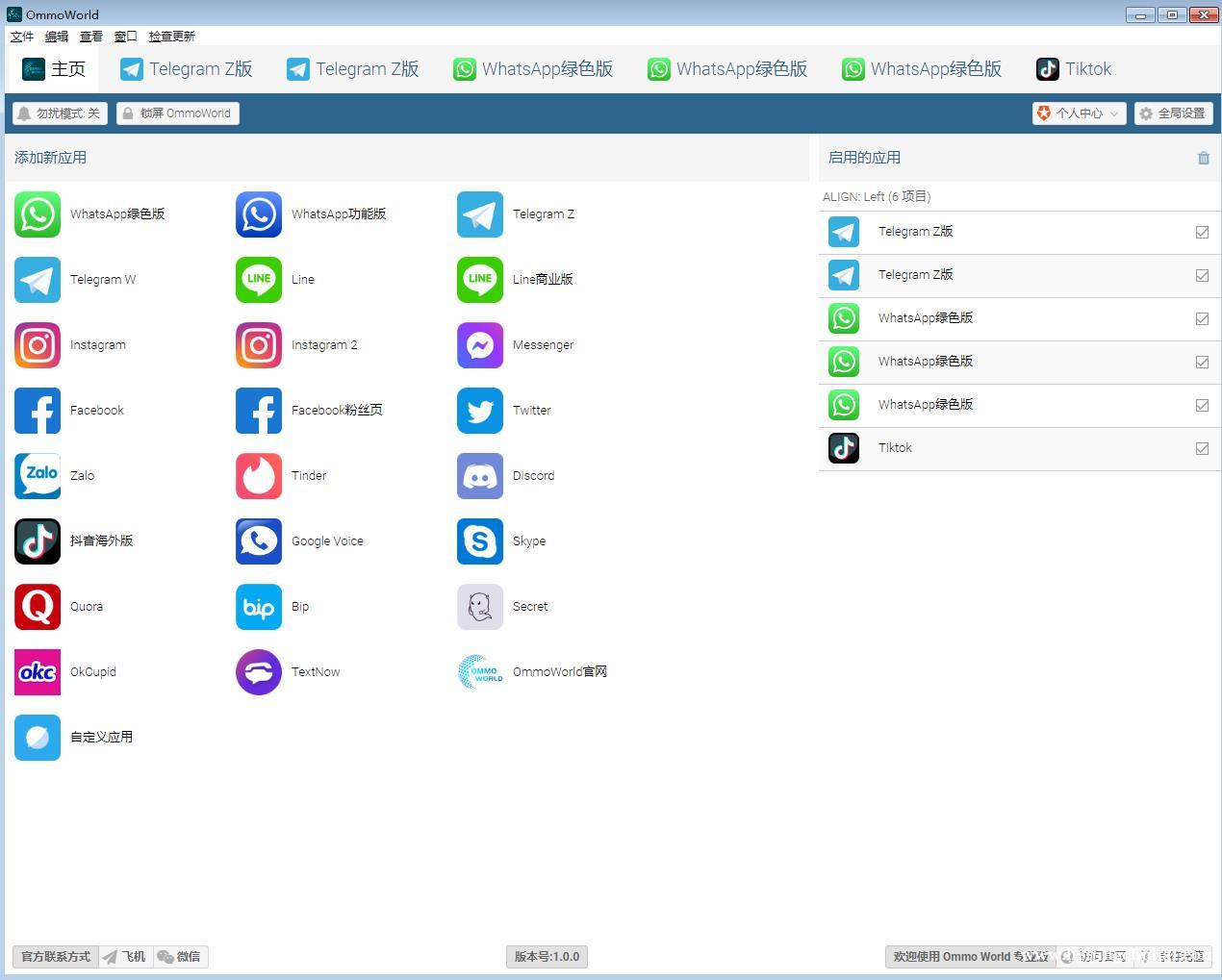
Task: Add the WhatsApp绿色版 app from the grid
Action: click(38, 214)
